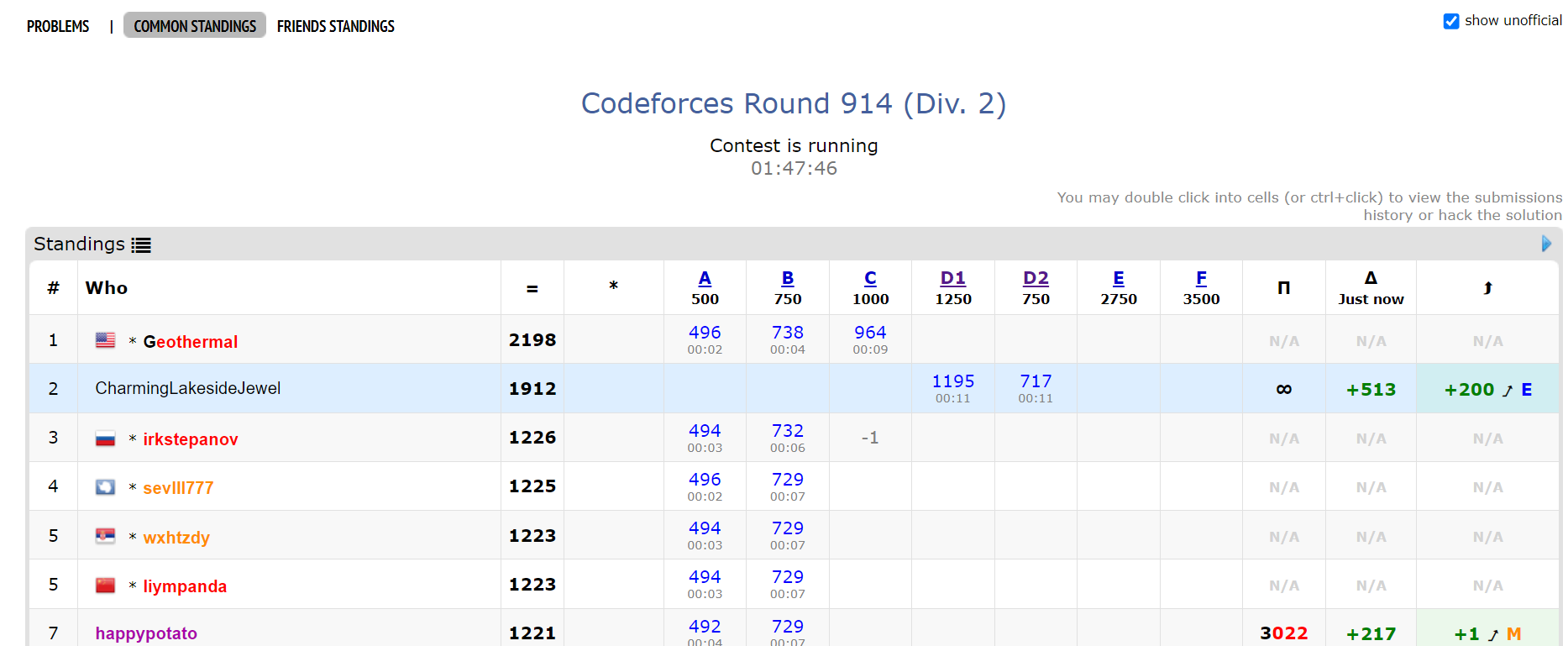Click the Serbian flag next to wxhtzdy

[105, 536]
